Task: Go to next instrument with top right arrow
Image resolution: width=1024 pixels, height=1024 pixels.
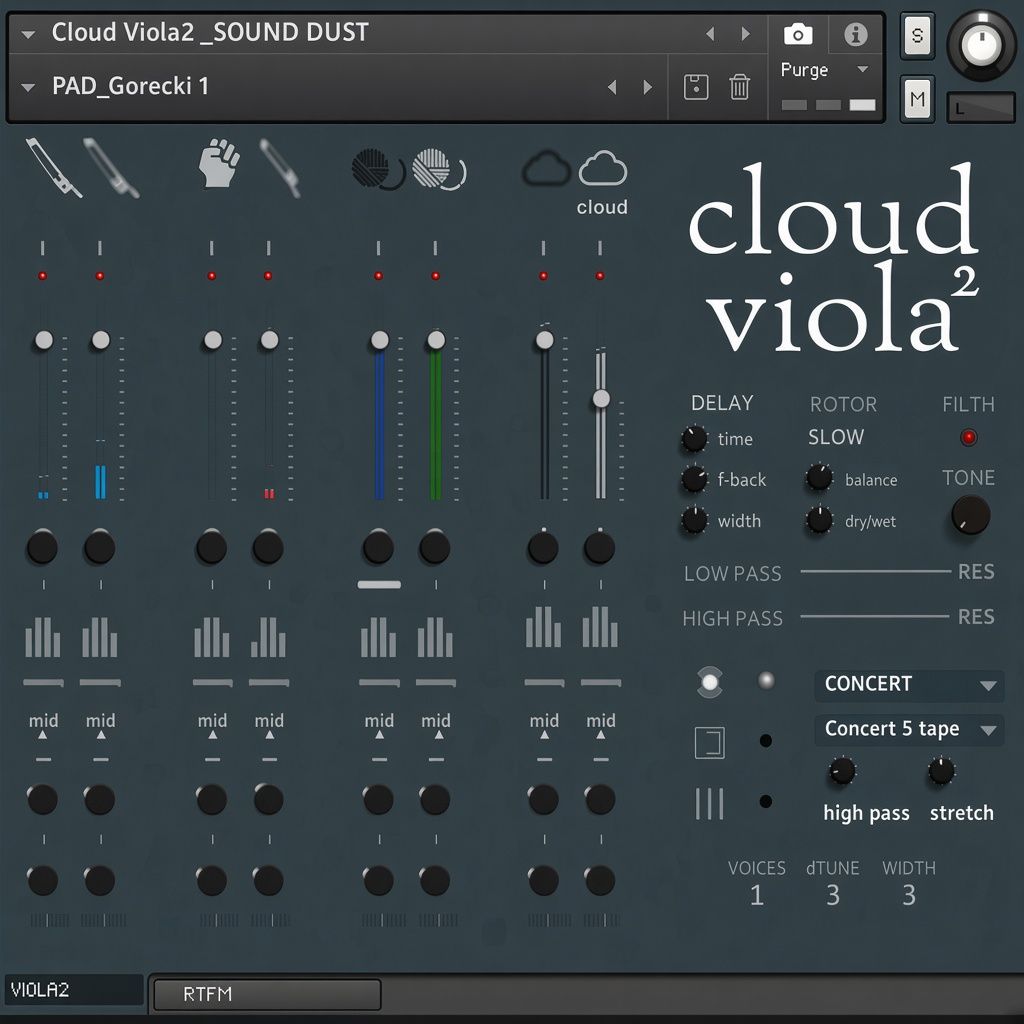Action: (745, 33)
